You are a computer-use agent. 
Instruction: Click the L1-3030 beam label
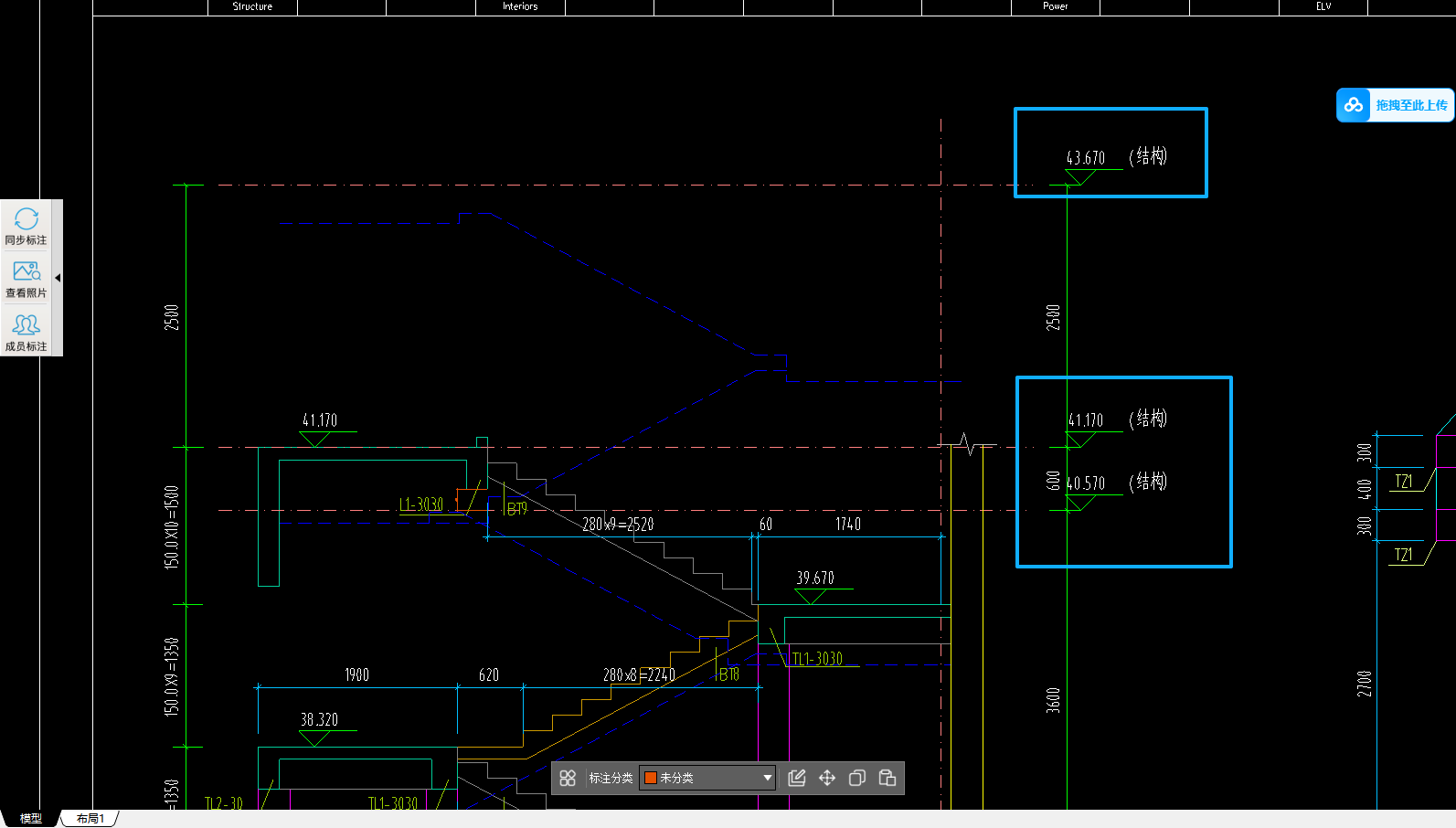coord(421,504)
